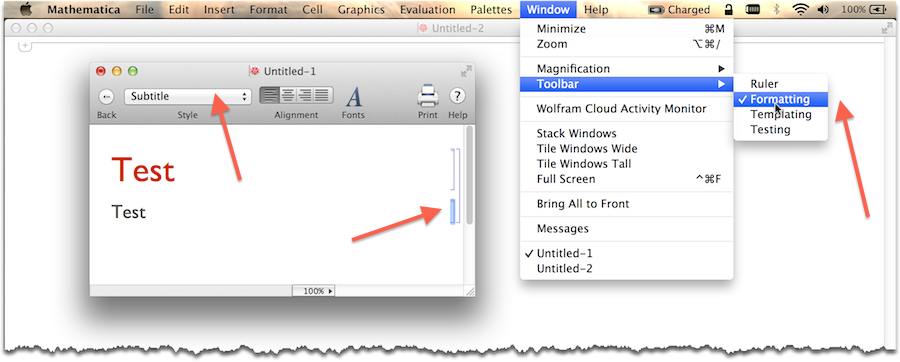The height and width of the screenshot is (362, 900).
Task: Enable the Testing toolbar
Action: tap(781, 130)
